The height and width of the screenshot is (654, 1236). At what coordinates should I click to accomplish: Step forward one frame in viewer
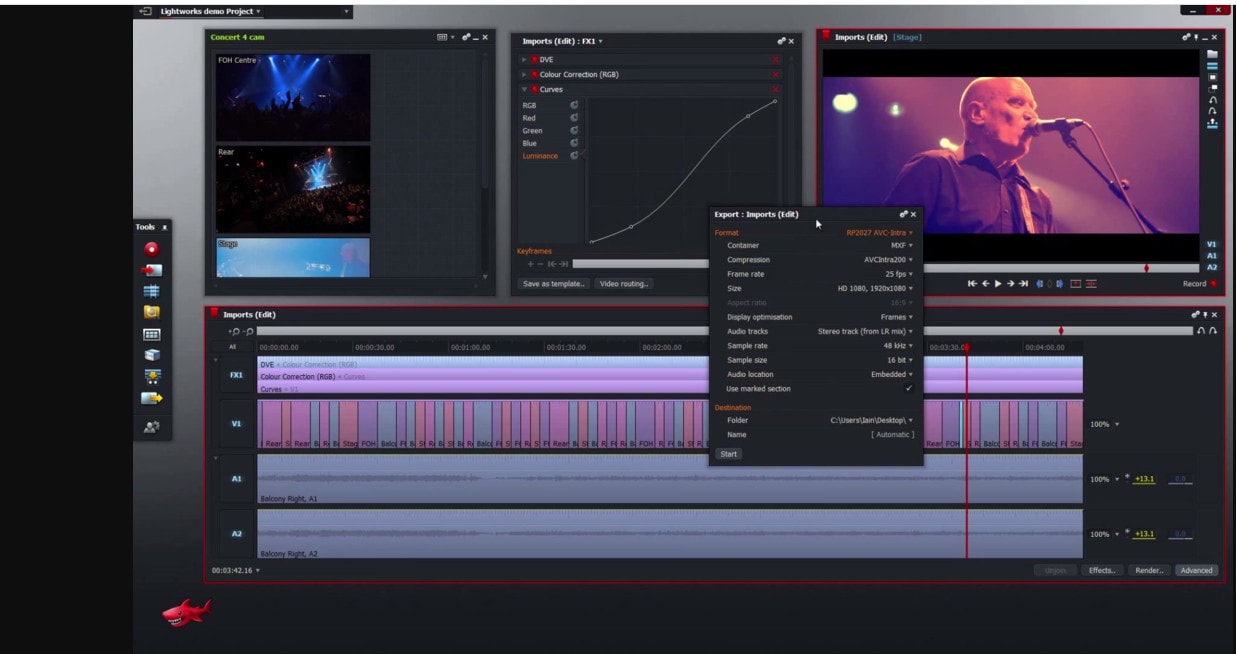[1010, 284]
